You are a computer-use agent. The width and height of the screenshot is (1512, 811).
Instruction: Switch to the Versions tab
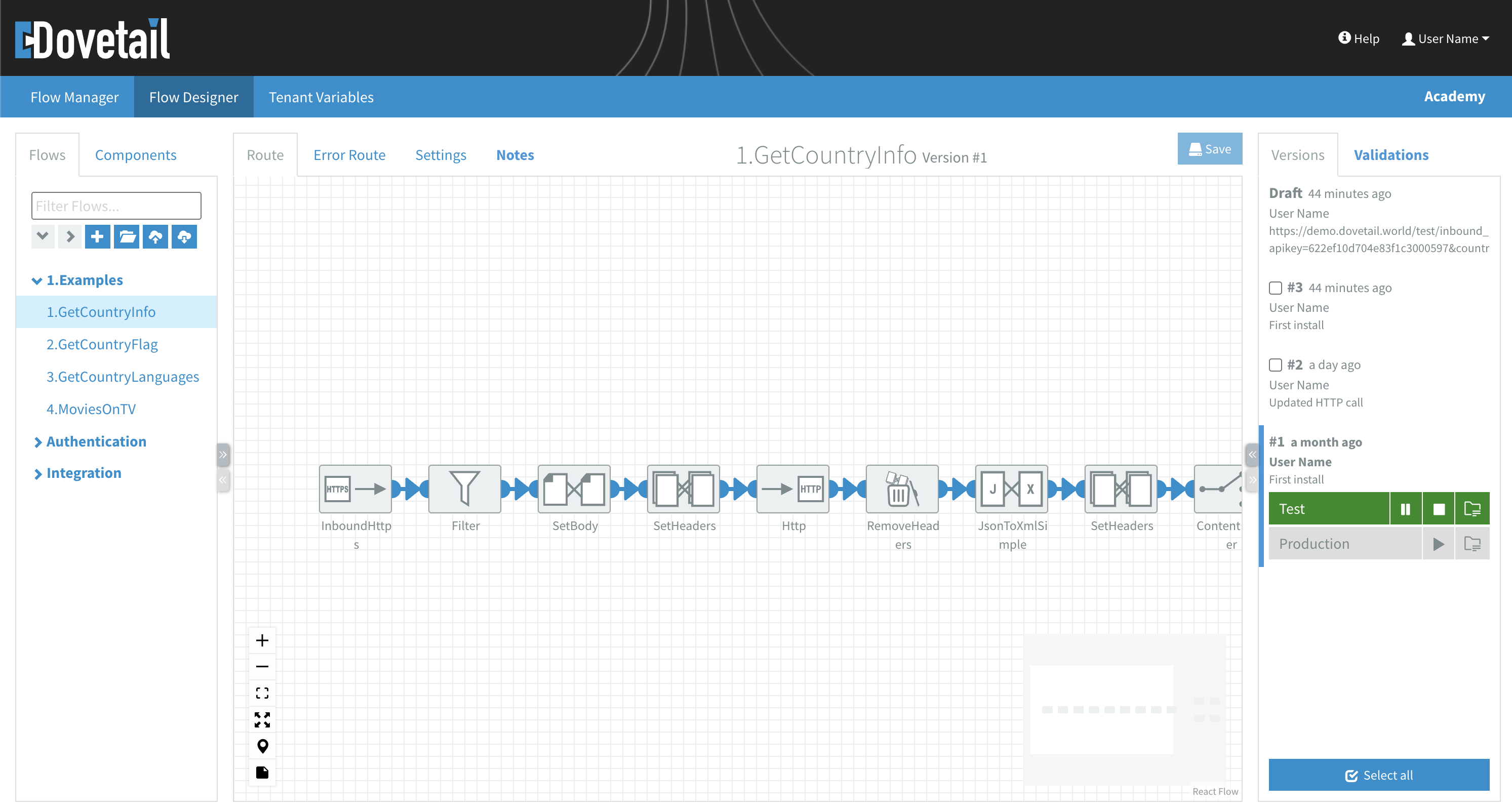pyautogui.click(x=1298, y=155)
